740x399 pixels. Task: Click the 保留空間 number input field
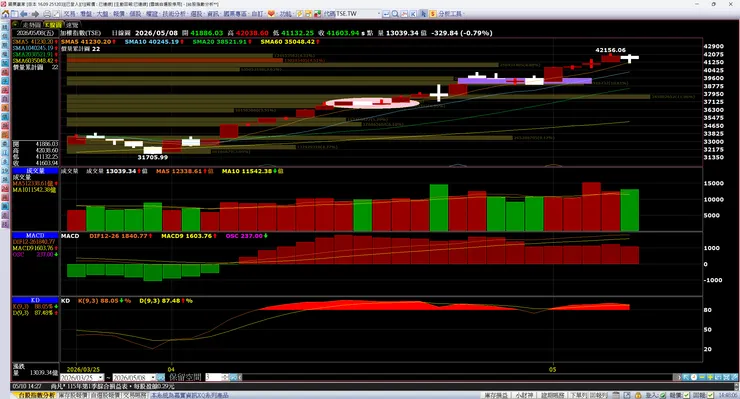(x=212, y=377)
